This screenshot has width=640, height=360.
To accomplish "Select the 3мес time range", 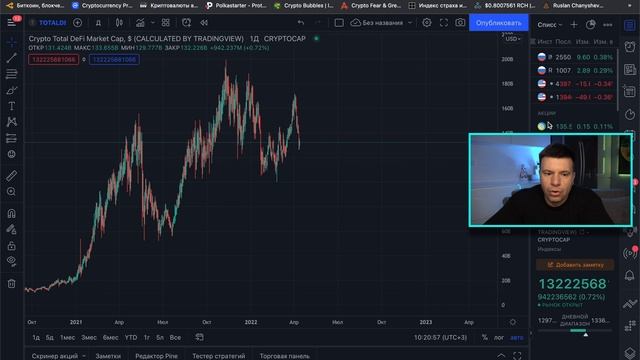I will pos(89,338).
